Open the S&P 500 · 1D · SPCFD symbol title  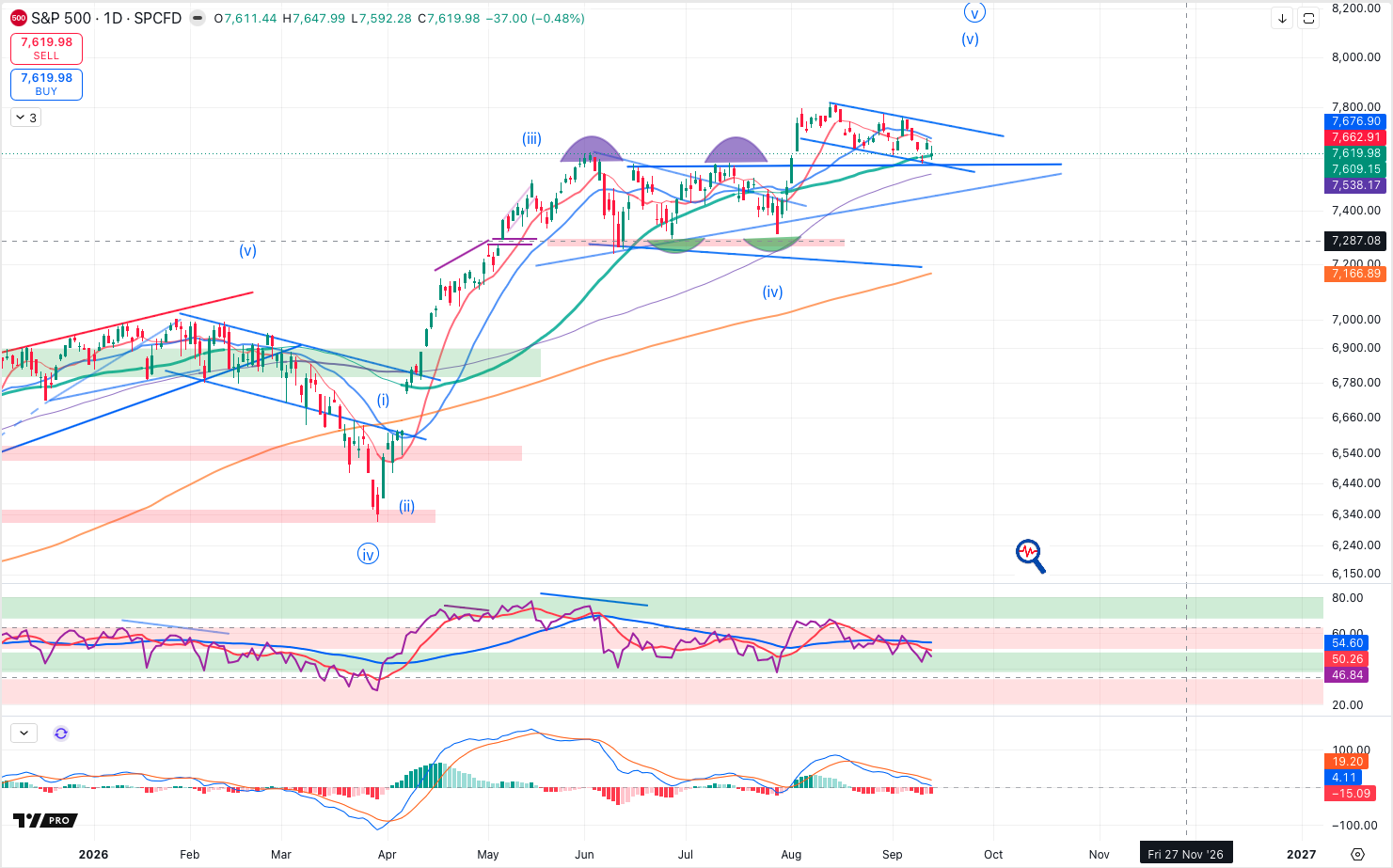coord(106,18)
